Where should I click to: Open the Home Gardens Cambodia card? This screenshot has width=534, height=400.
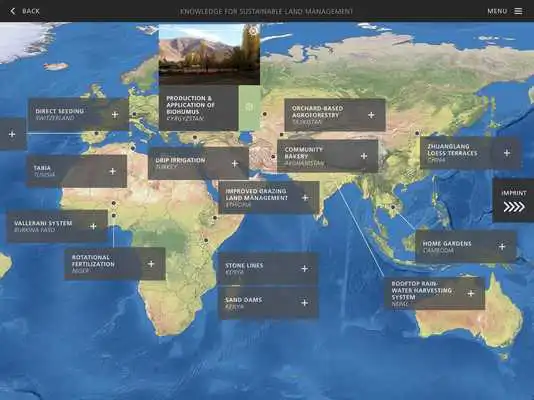(x=466, y=246)
